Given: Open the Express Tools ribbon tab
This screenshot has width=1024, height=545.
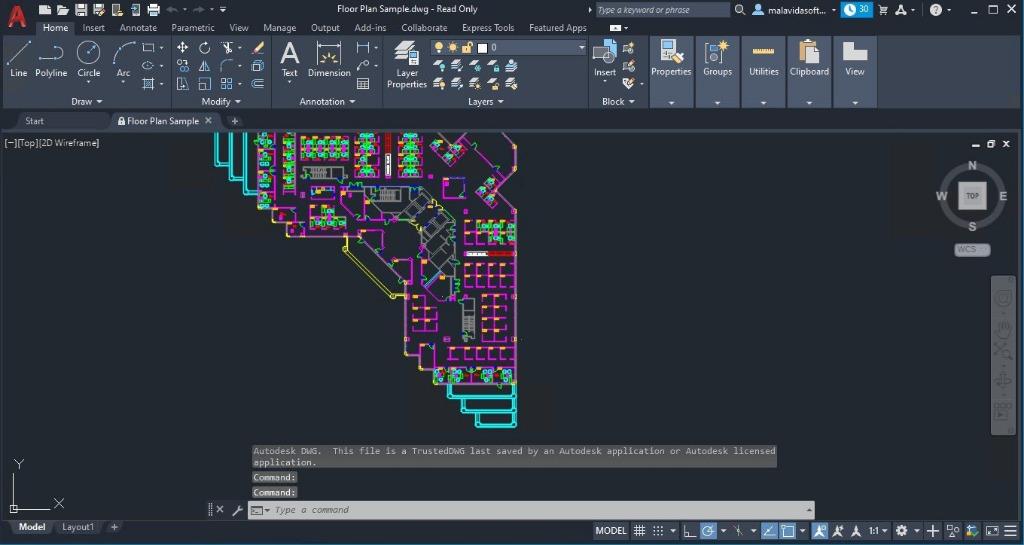Looking at the screenshot, I should [x=488, y=27].
